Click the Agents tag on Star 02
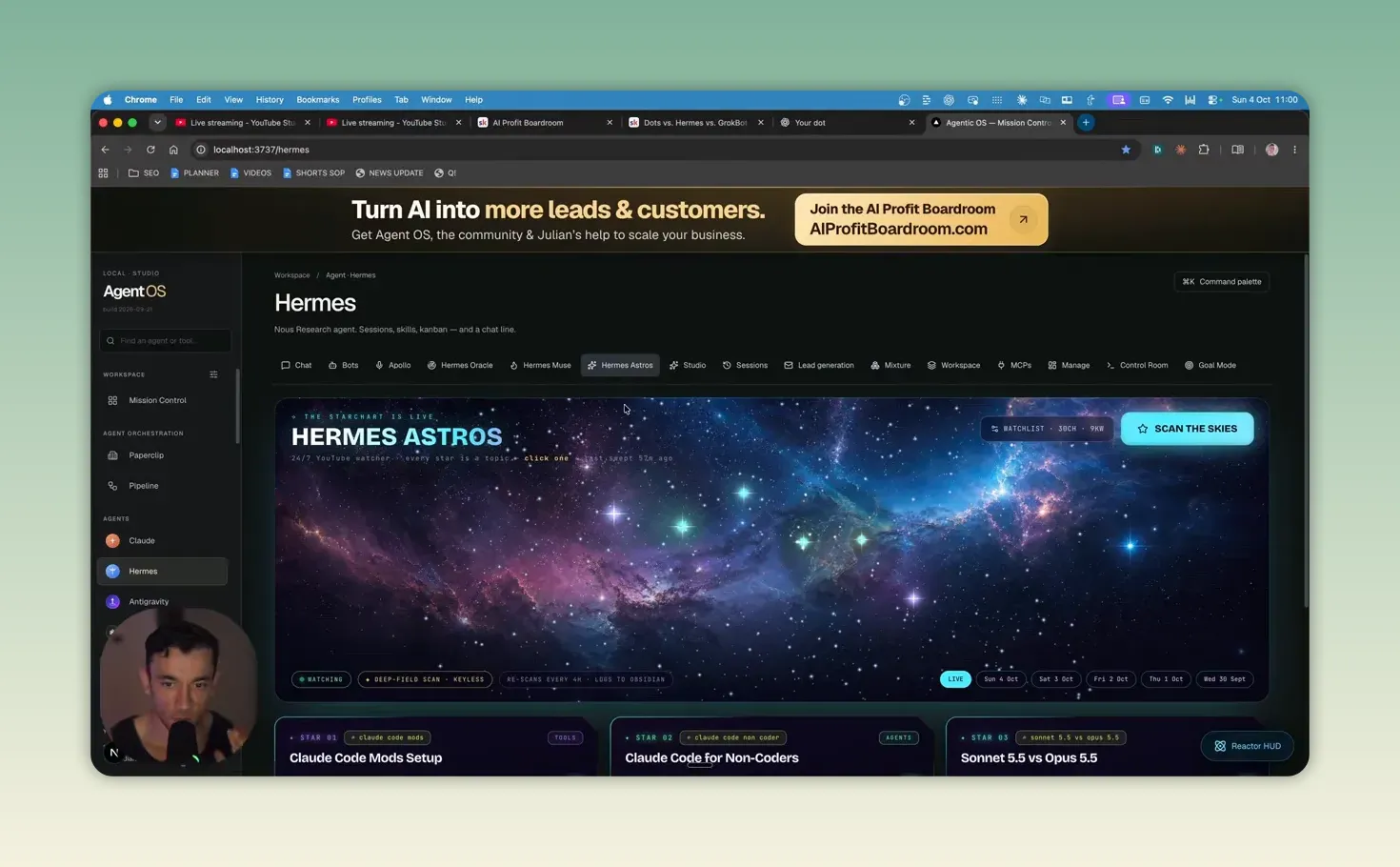The image size is (1400, 867). point(898,737)
